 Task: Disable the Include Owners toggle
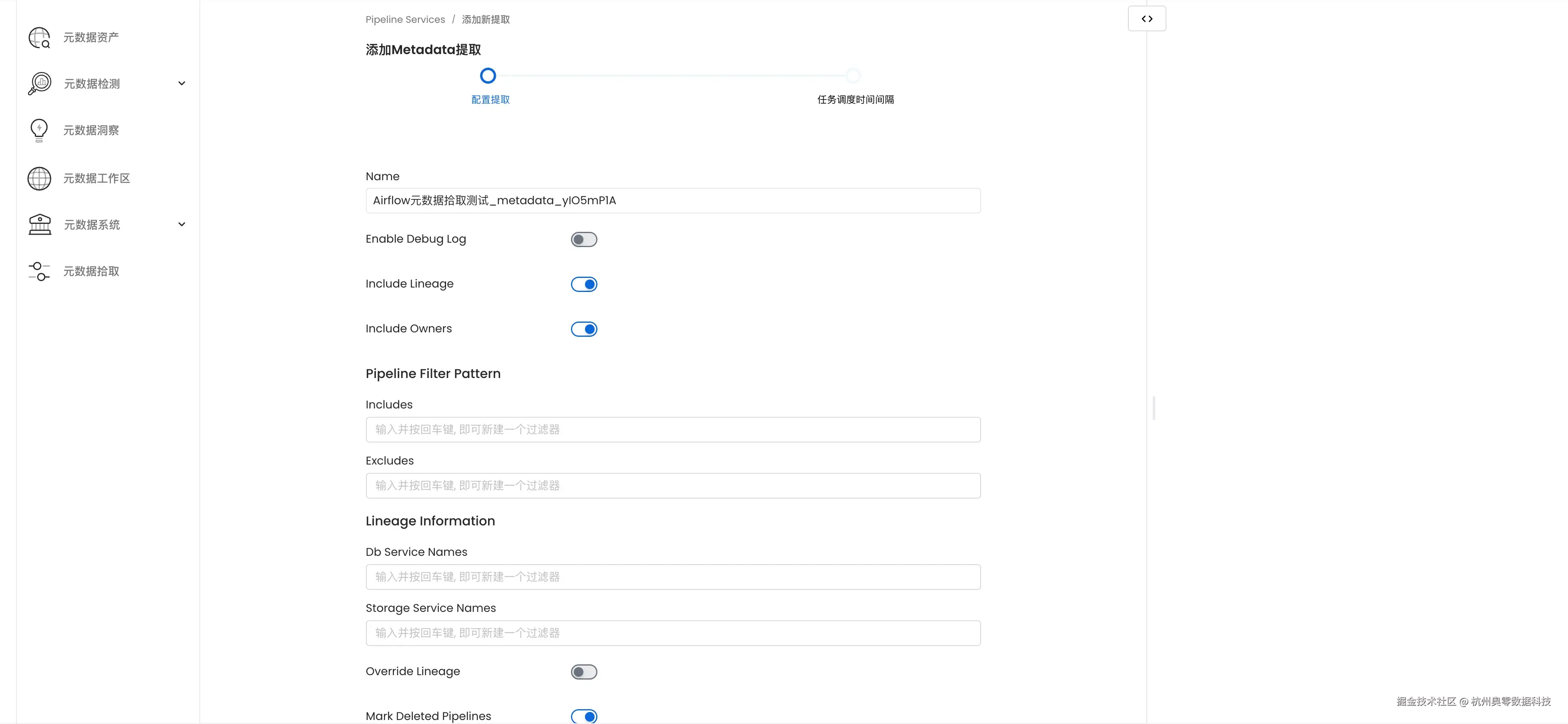coord(584,330)
